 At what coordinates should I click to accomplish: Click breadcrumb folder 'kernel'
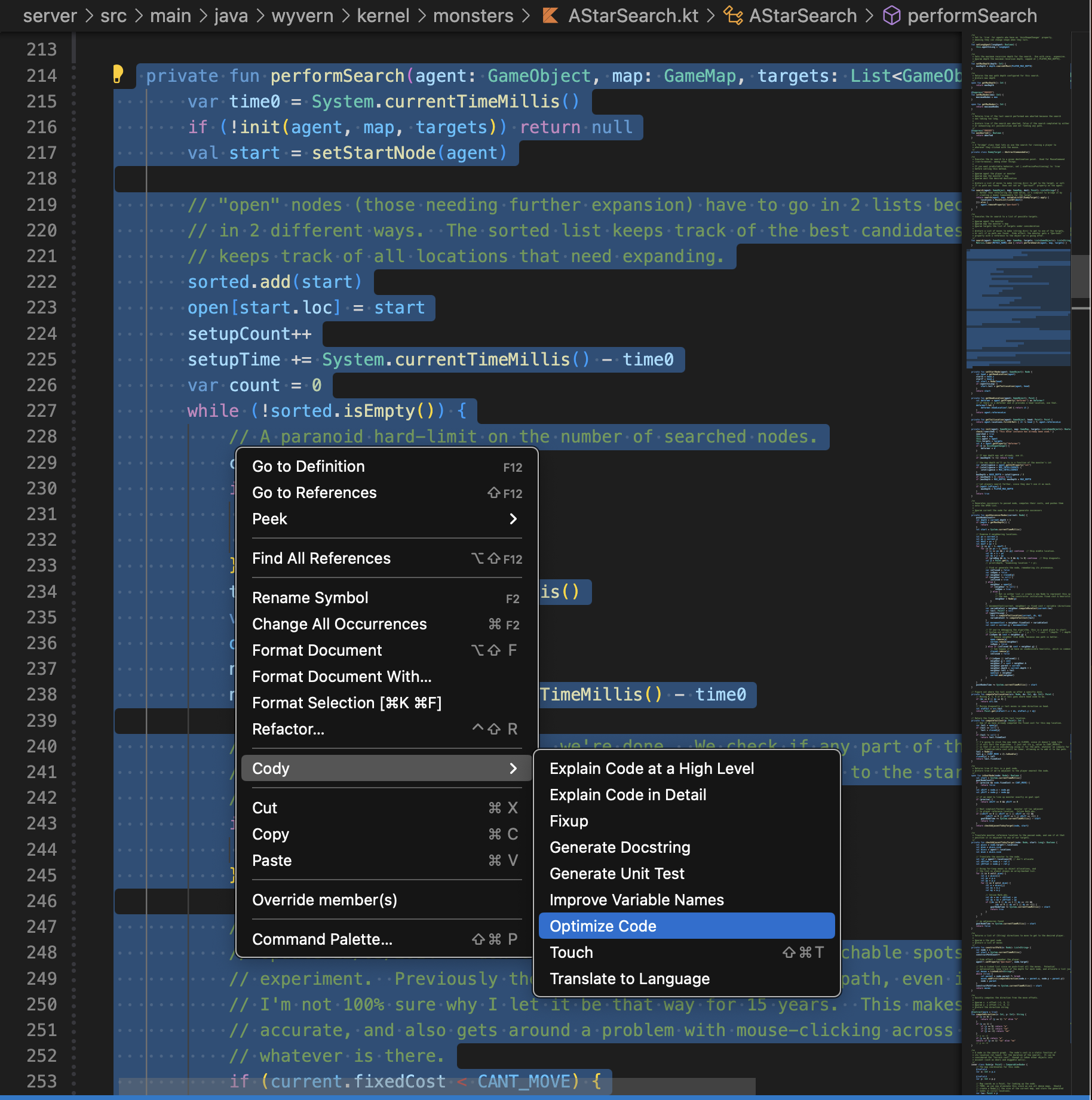[x=383, y=16]
